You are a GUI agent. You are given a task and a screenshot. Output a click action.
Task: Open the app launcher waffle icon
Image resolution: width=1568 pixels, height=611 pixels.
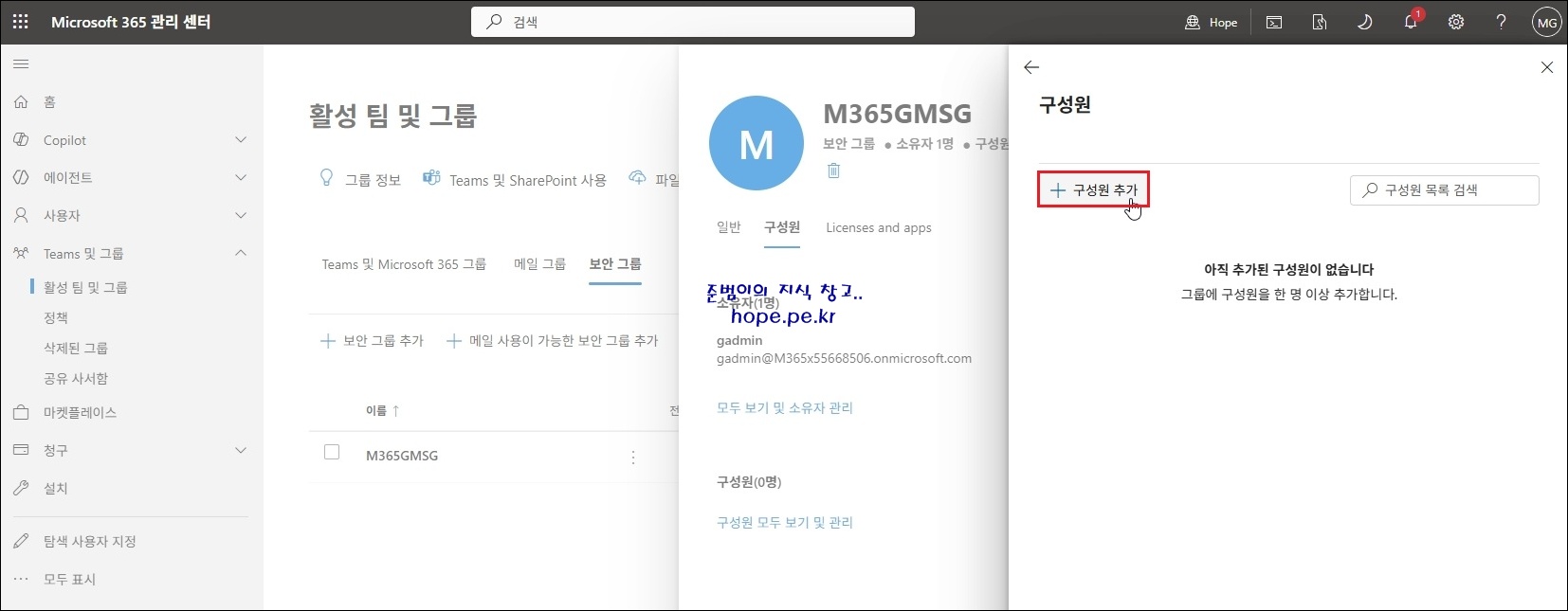coord(21,22)
